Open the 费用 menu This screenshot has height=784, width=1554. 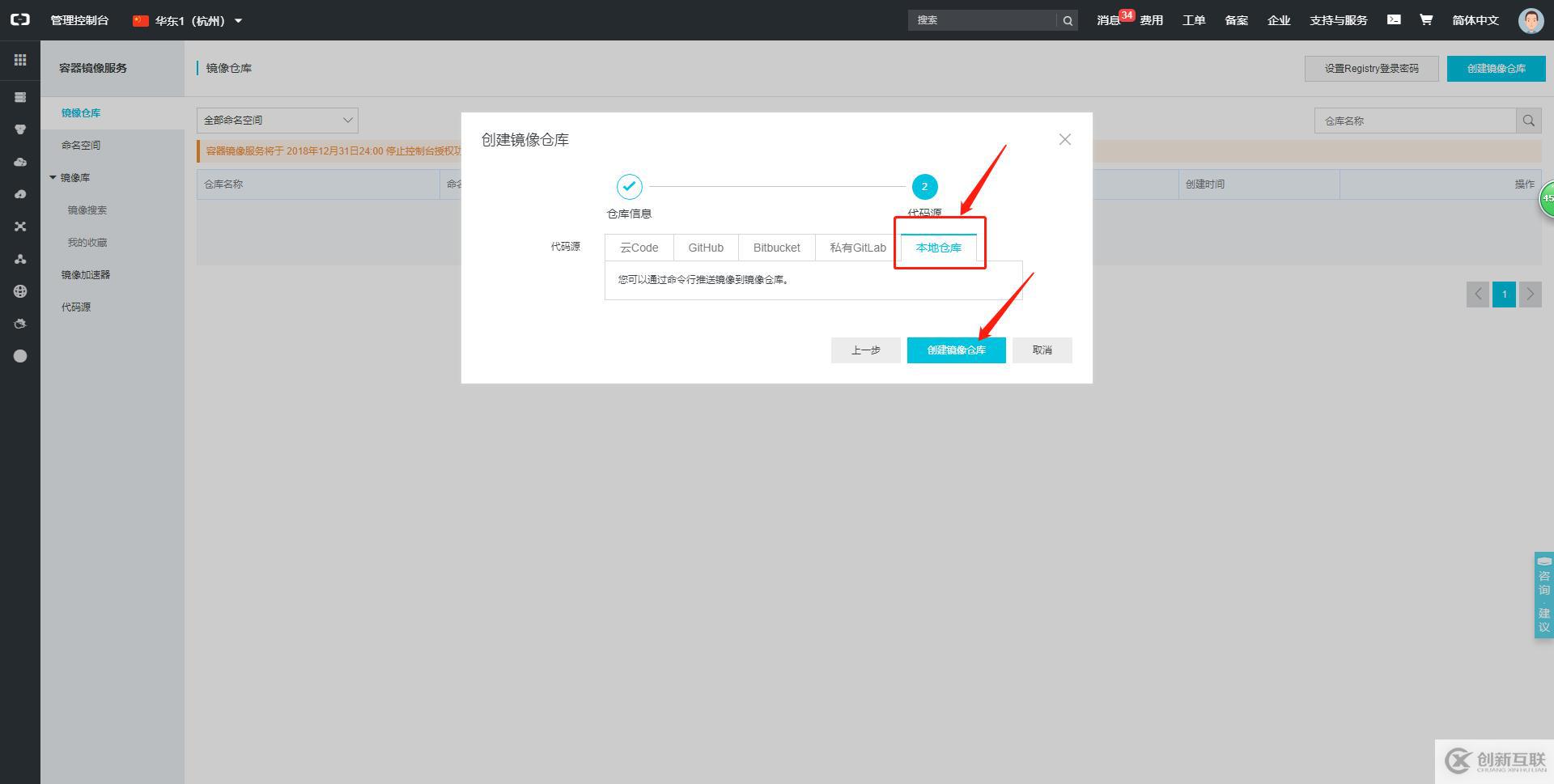[x=1152, y=20]
